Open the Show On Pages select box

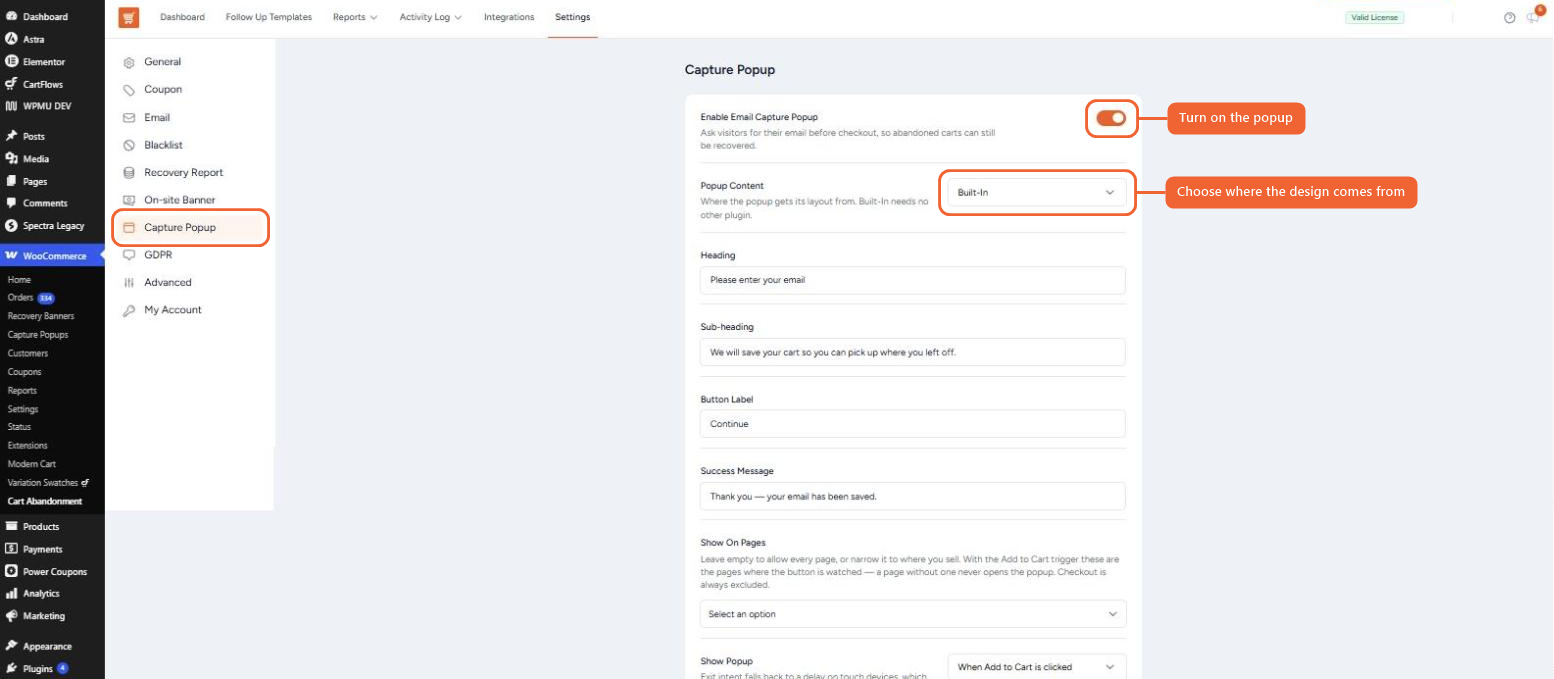pyautogui.click(x=913, y=613)
